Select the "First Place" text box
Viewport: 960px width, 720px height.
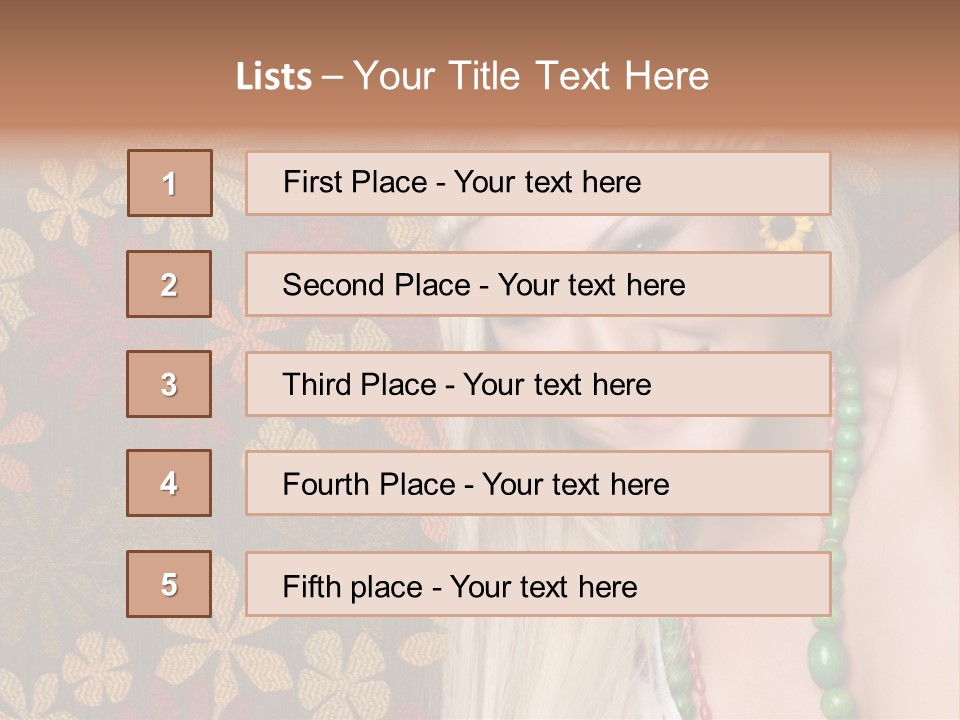pos(538,183)
